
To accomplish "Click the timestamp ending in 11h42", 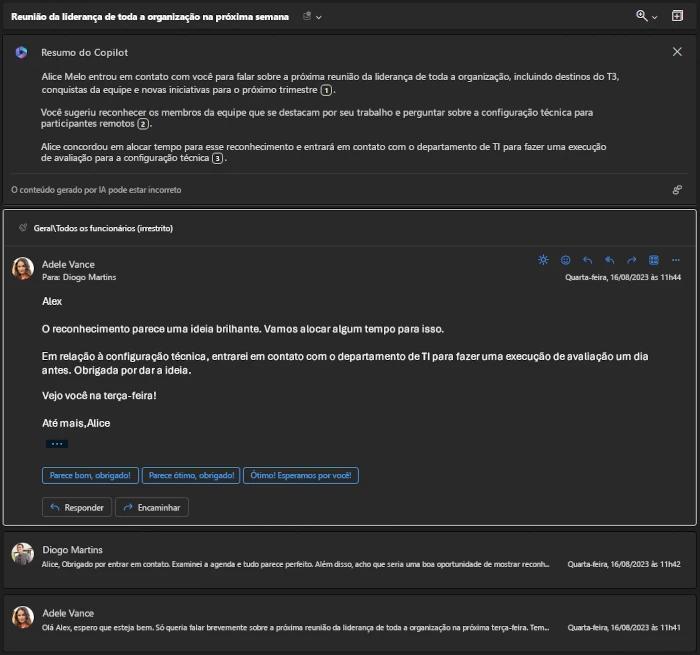I will pos(624,564).
